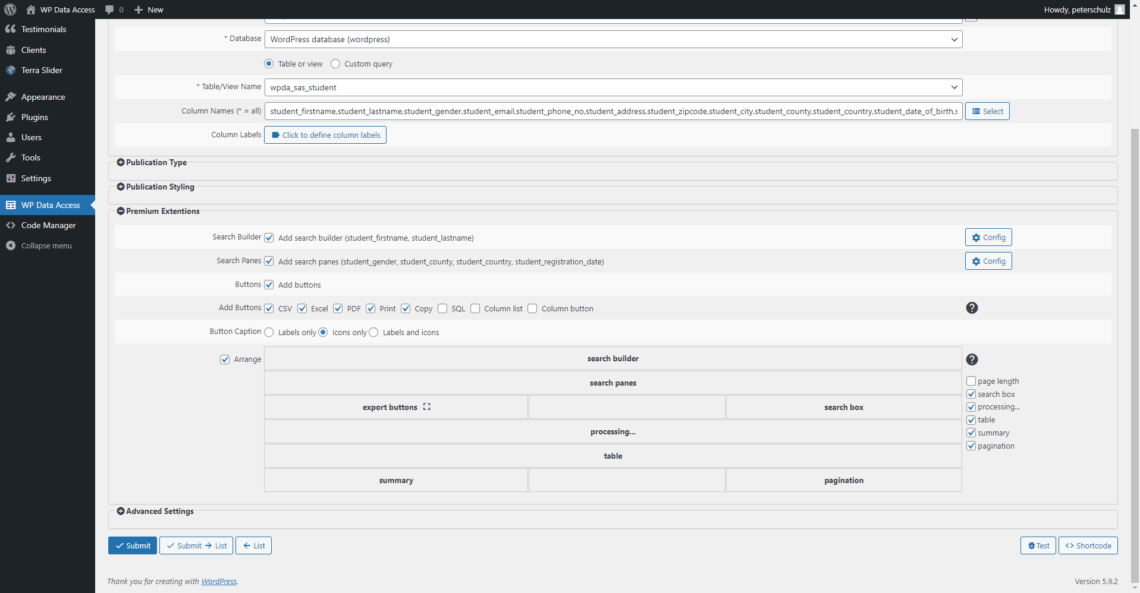Viewport: 1140px width, 593px height.
Task: Open the WordPress logo menu
Action: click(x=10, y=9)
